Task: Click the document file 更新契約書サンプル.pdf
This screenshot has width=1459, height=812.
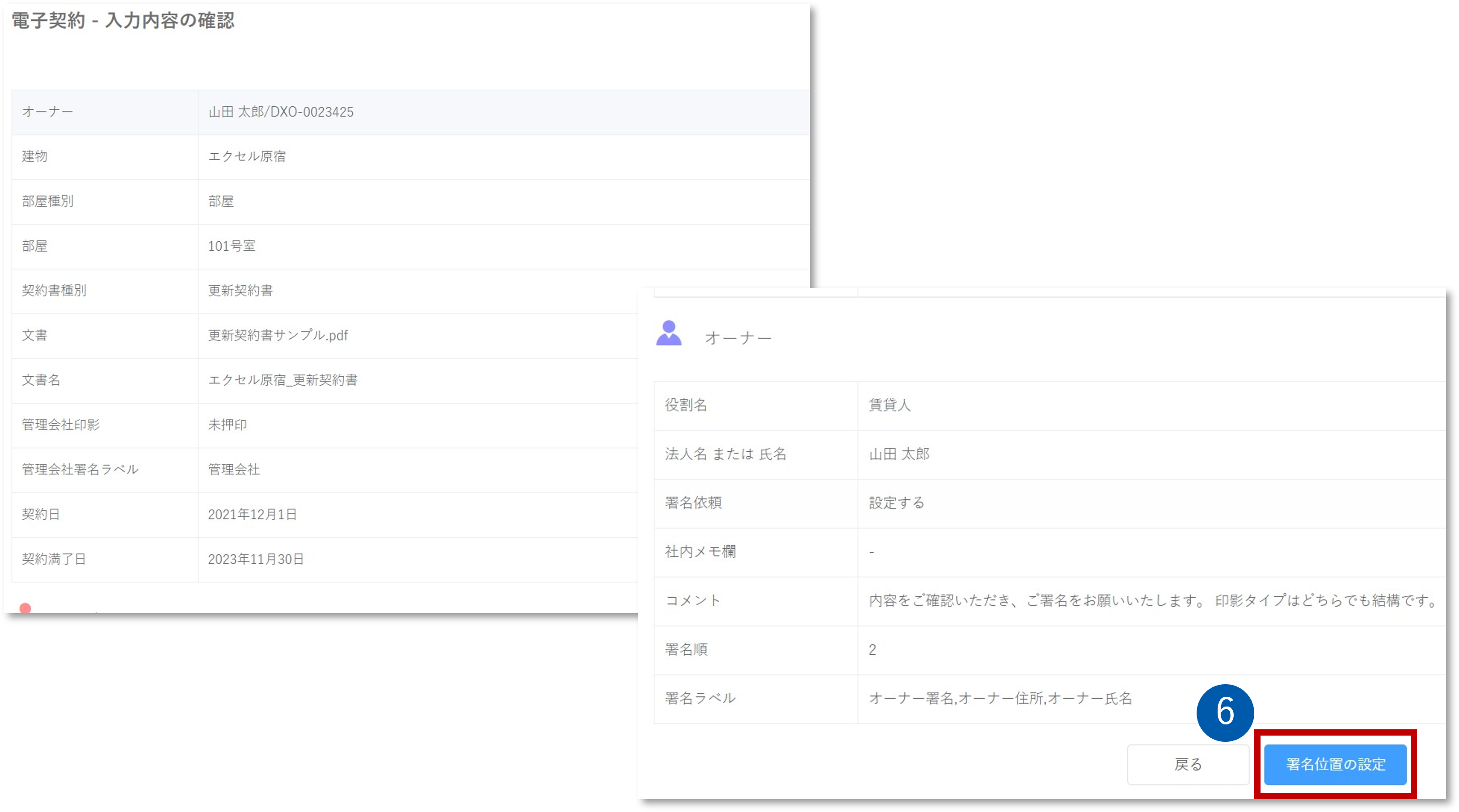Action: pyautogui.click(x=278, y=335)
